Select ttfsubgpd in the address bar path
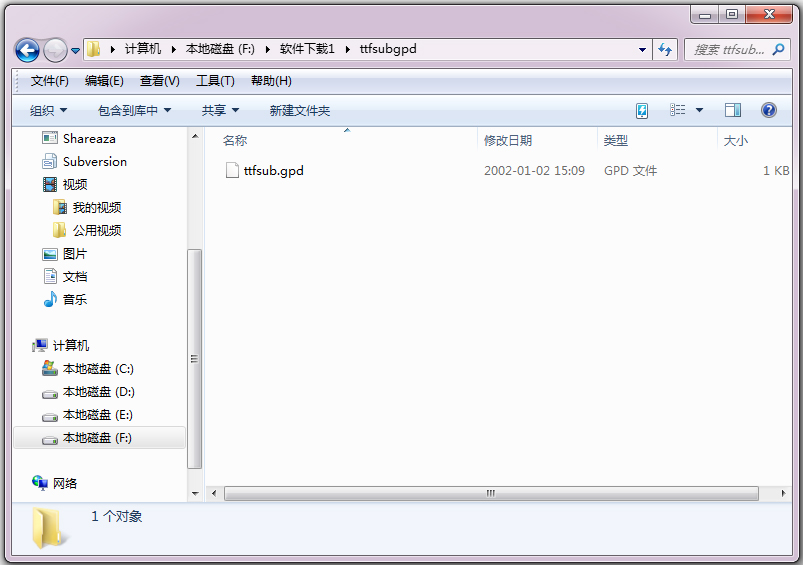 click(x=388, y=49)
